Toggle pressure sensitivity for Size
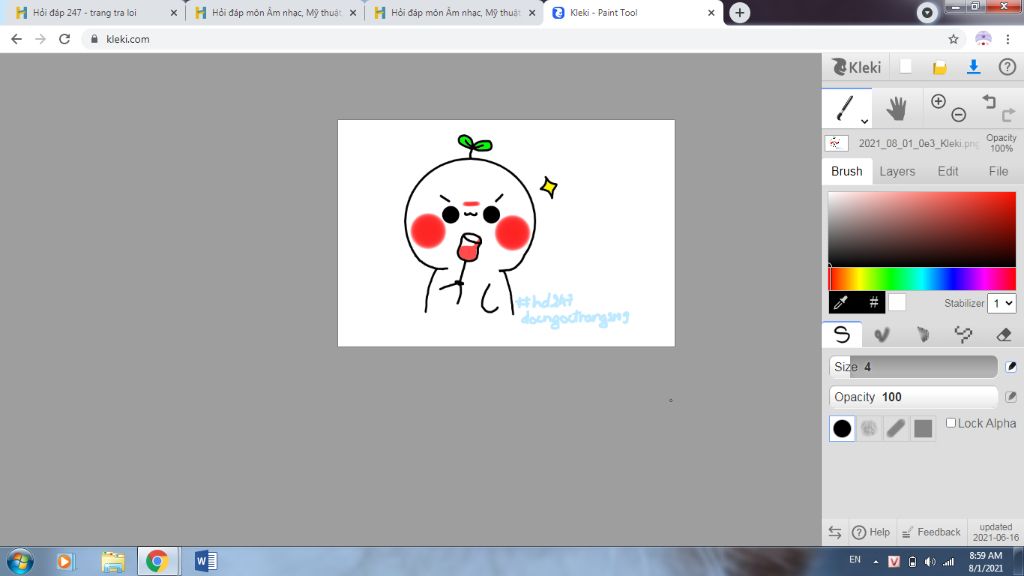Screen dimensions: 1024x576 click(x=1011, y=366)
